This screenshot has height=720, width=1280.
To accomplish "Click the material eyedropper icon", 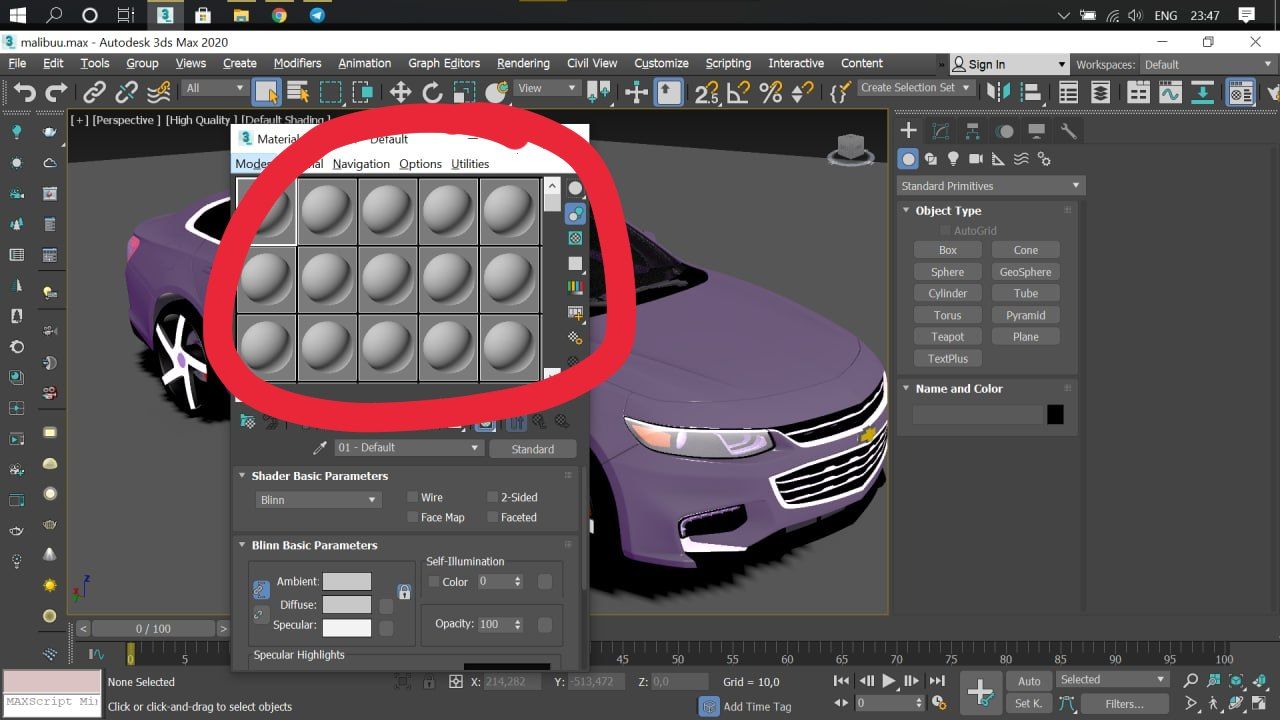I will tap(321, 448).
